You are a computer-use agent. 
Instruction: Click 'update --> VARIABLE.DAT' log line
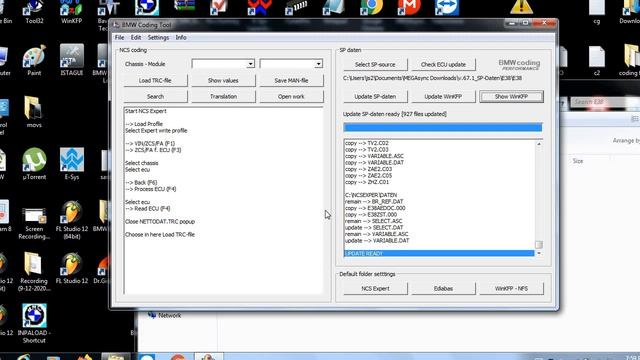click(377, 241)
